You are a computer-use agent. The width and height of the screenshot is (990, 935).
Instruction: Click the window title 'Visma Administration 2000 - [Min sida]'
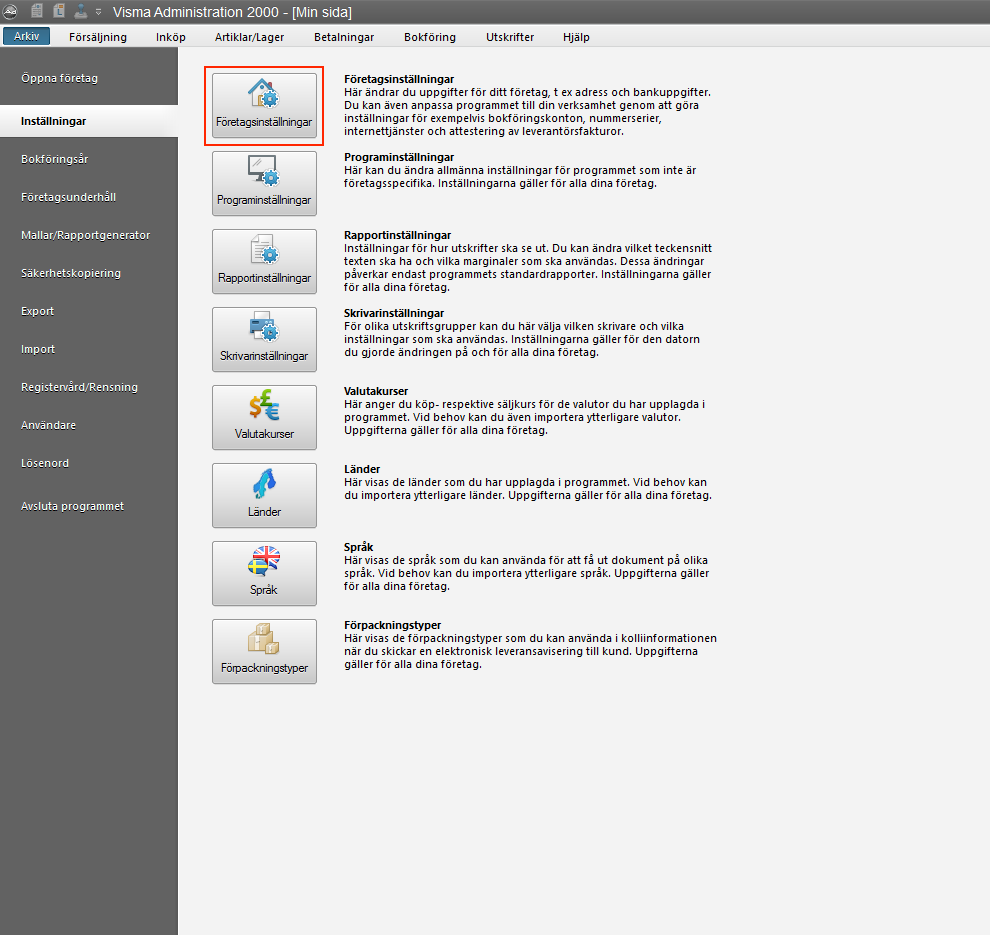tap(232, 12)
